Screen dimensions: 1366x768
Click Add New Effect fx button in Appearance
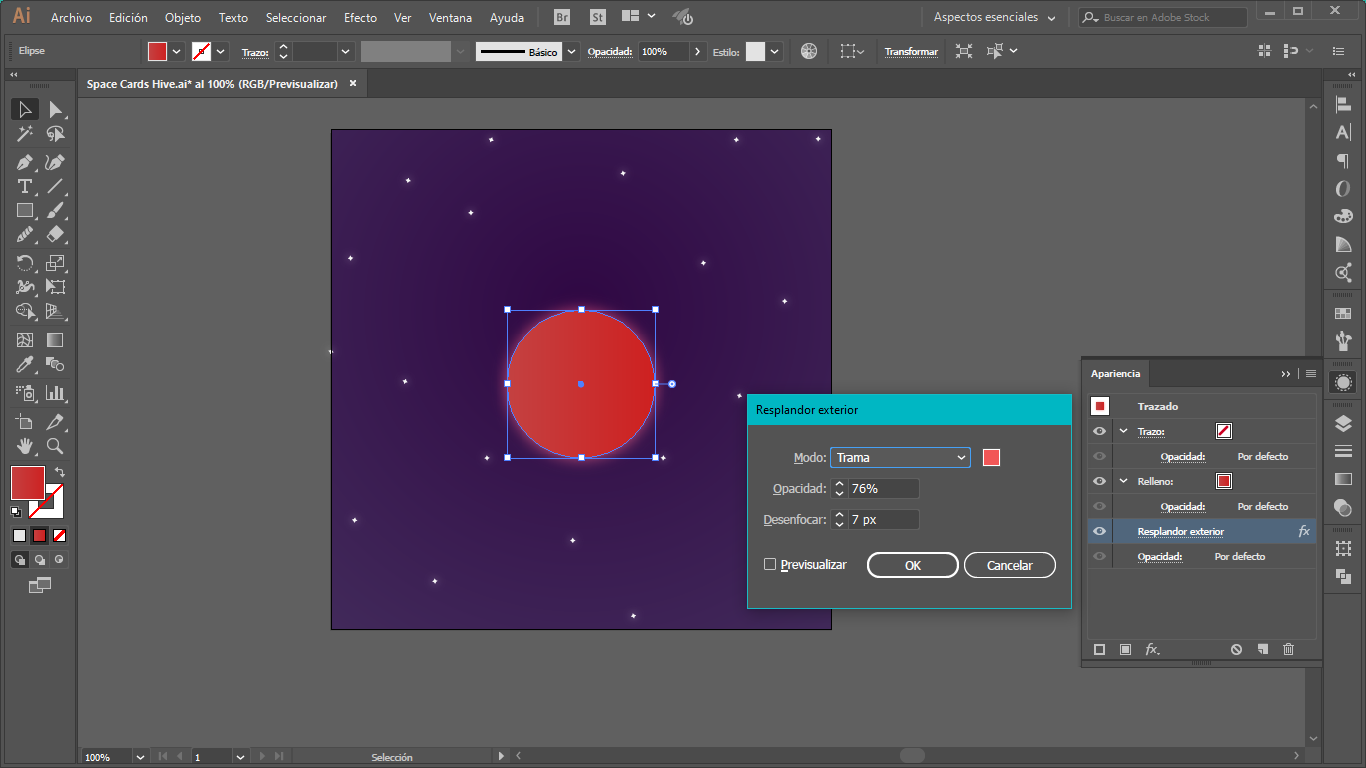pyautogui.click(x=1152, y=649)
